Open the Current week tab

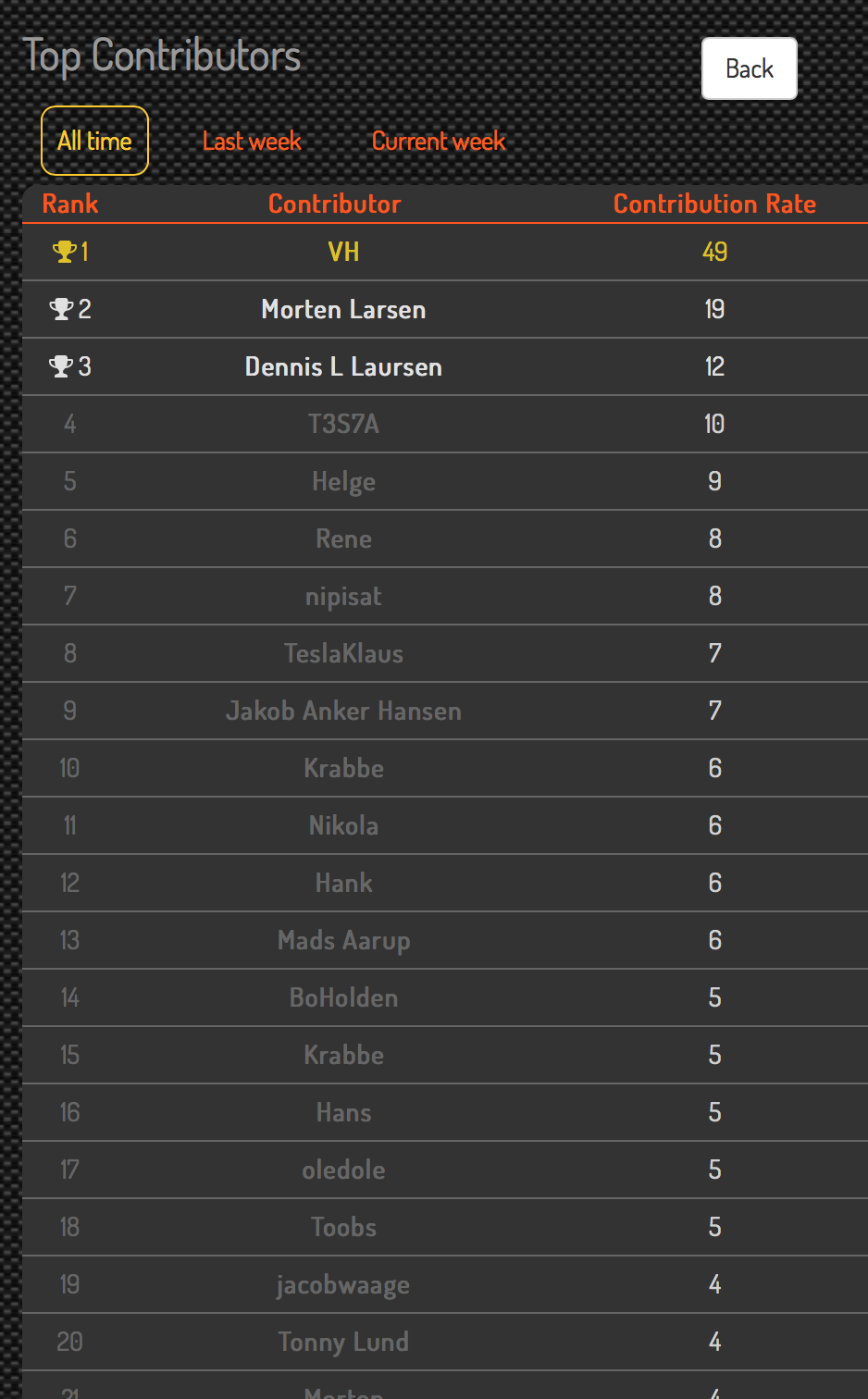(x=439, y=142)
